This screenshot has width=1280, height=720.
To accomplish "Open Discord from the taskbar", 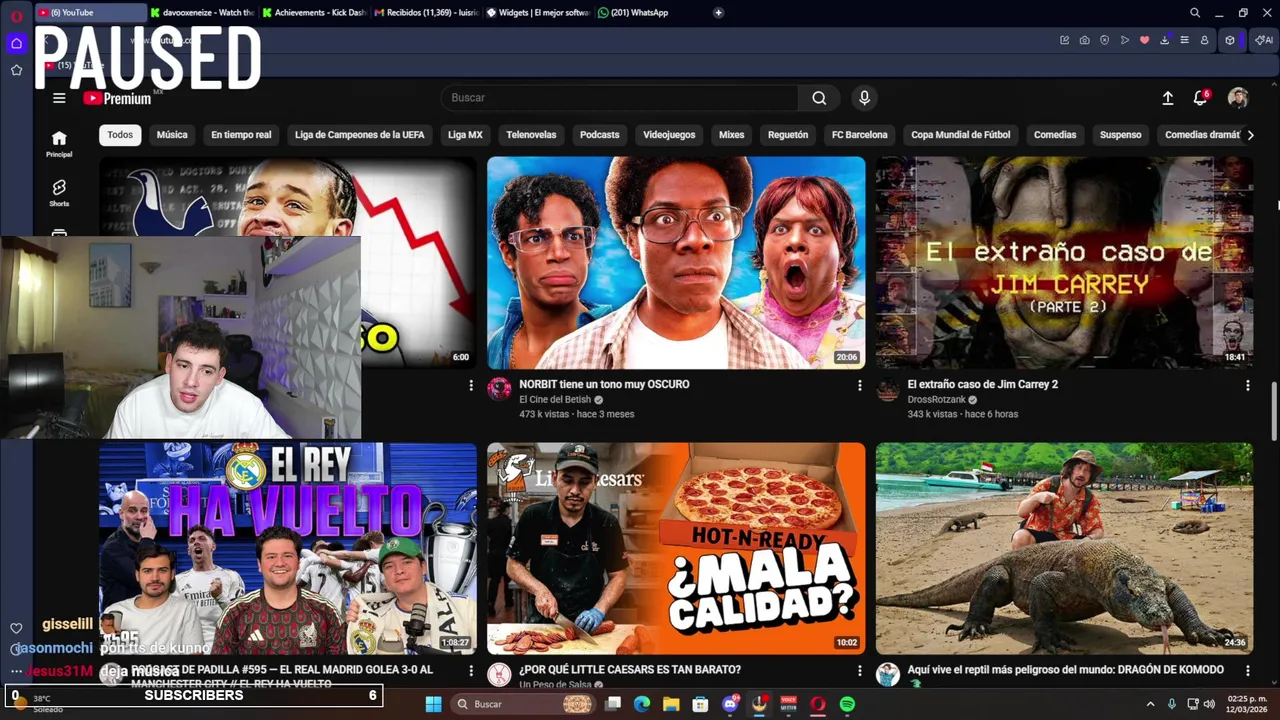I will 730,704.
